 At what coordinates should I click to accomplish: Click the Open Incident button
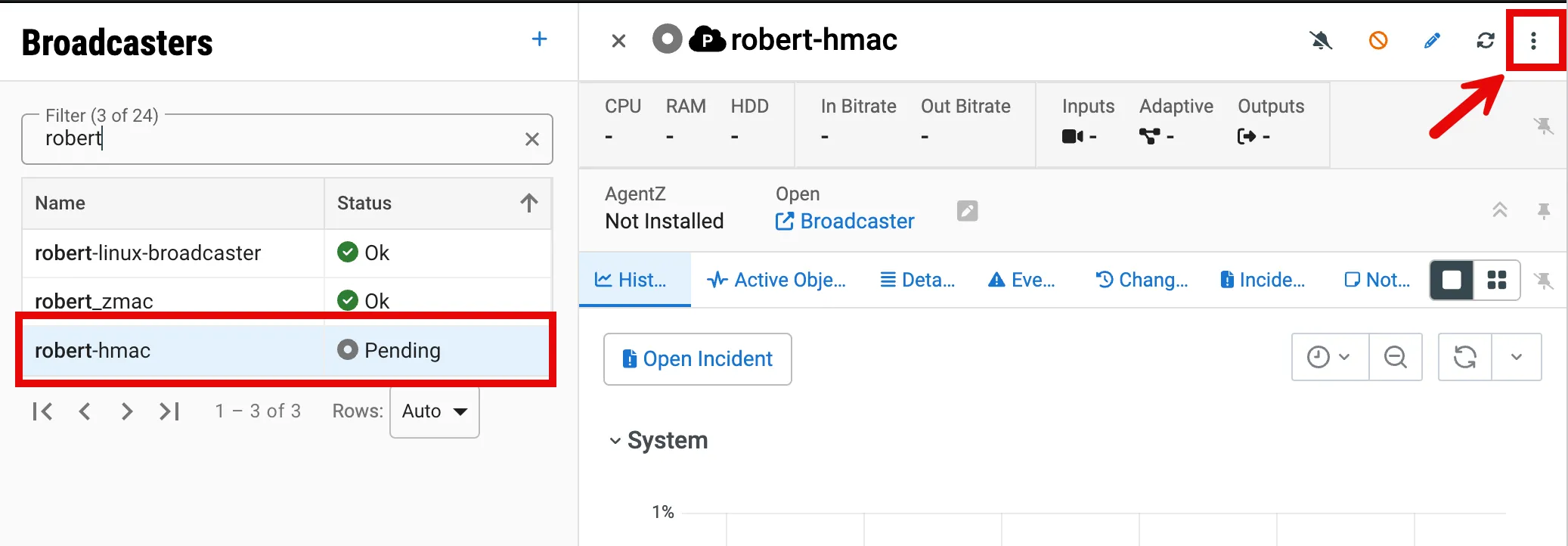(x=698, y=359)
